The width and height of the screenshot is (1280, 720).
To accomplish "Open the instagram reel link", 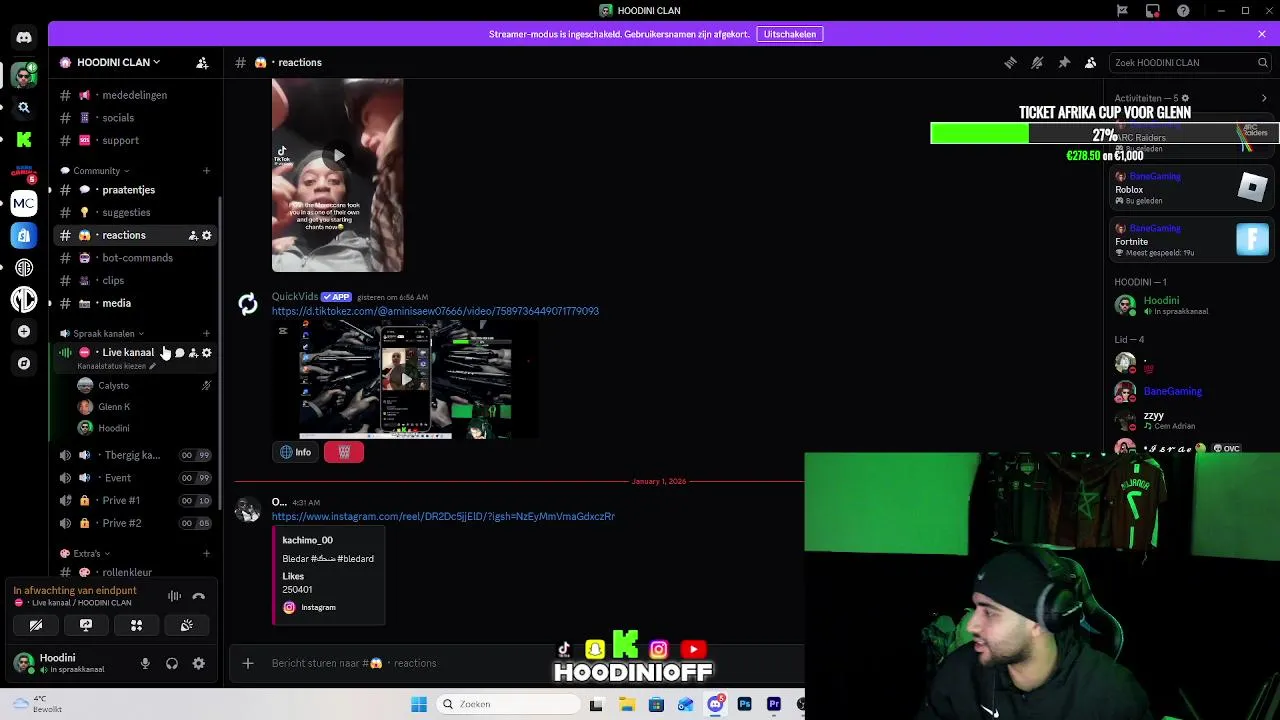I will click(x=443, y=517).
